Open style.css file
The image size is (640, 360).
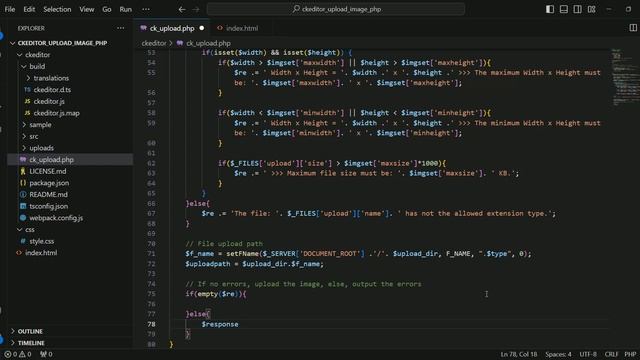click(42, 241)
